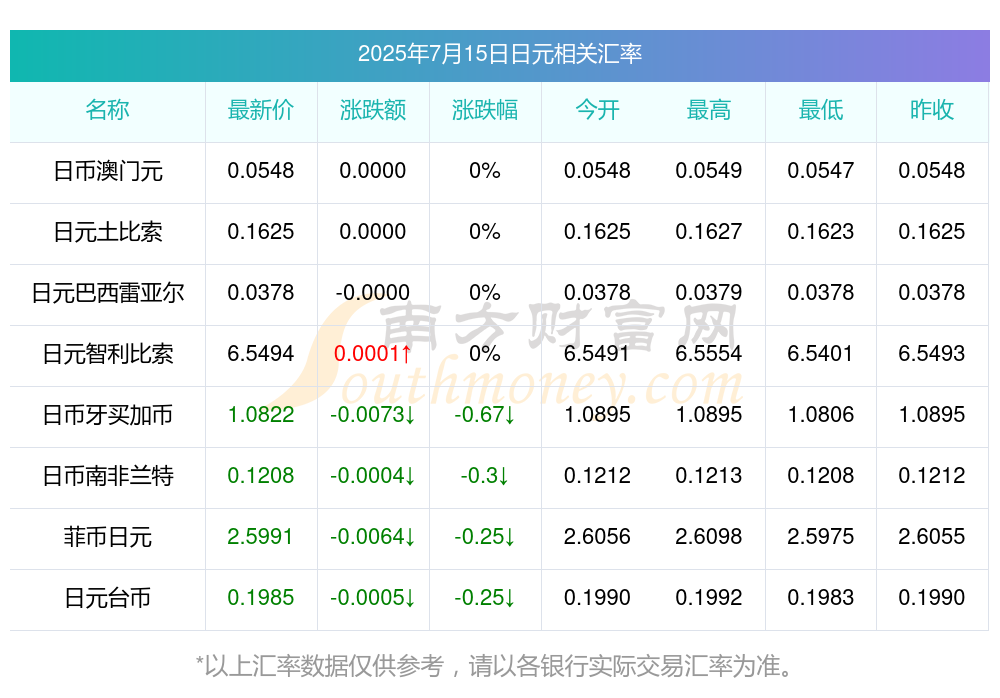
Task: Click the green -0.0073 down-arrow value
Action: point(373,415)
